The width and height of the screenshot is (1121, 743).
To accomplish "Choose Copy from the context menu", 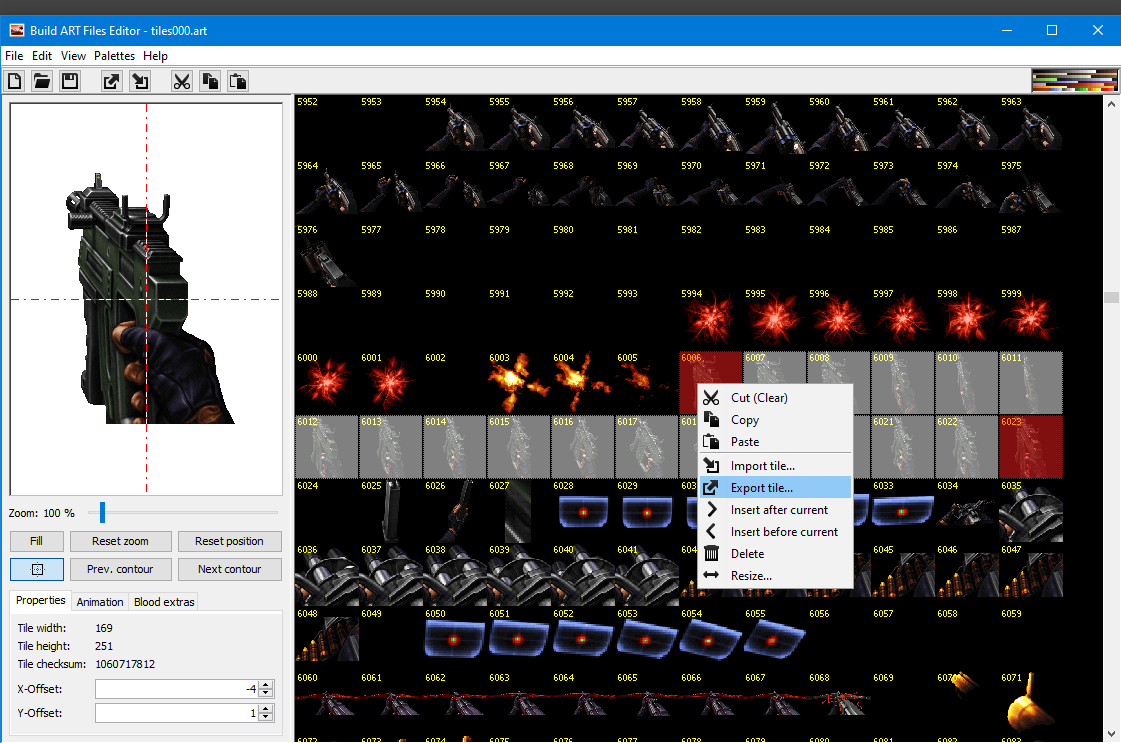I will (x=775, y=420).
